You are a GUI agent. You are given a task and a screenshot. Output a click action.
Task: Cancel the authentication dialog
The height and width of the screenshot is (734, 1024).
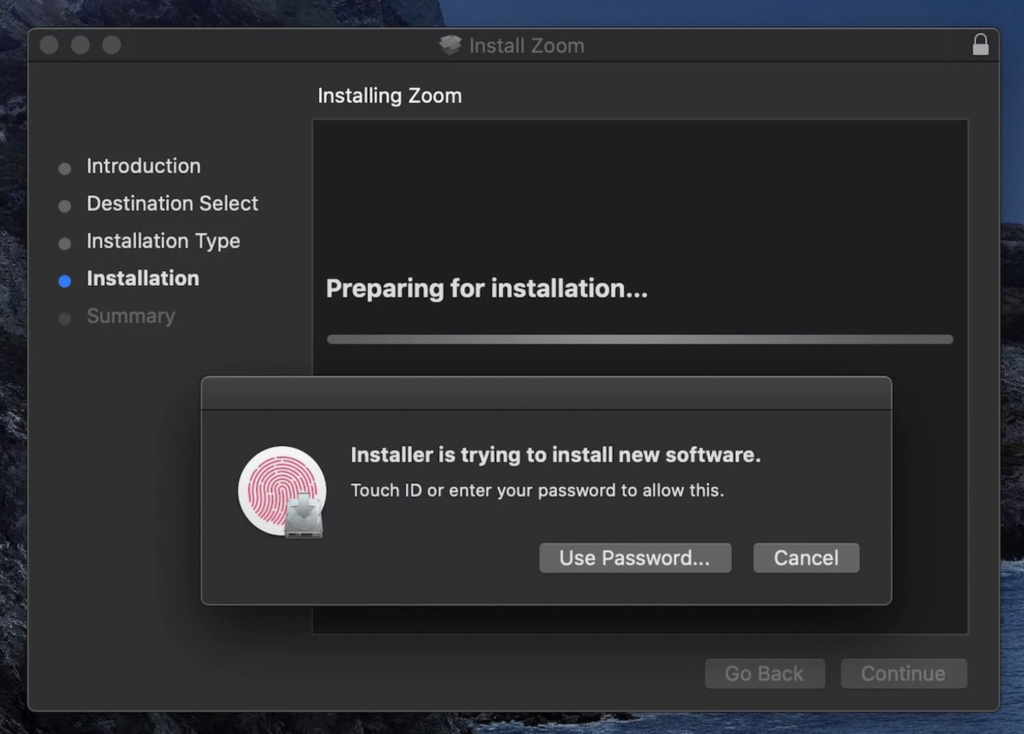(x=806, y=558)
